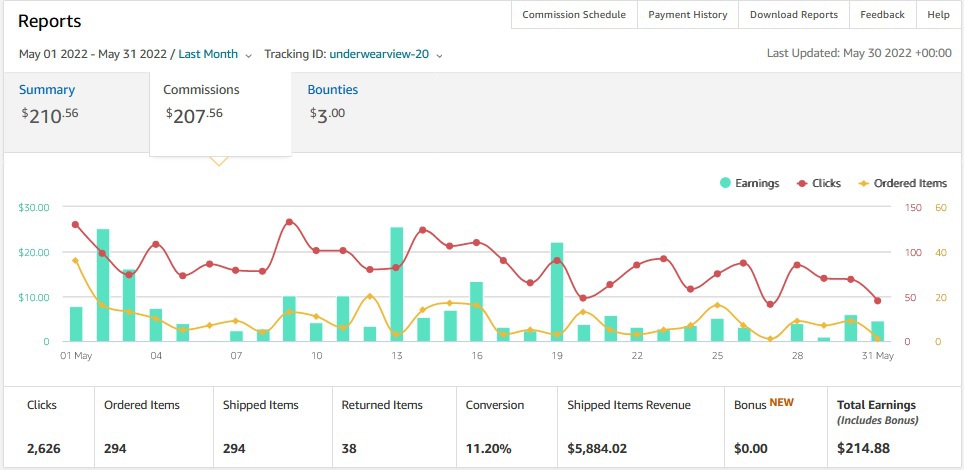Switch to the Bounties tab
964x470 pixels.
[333, 89]
